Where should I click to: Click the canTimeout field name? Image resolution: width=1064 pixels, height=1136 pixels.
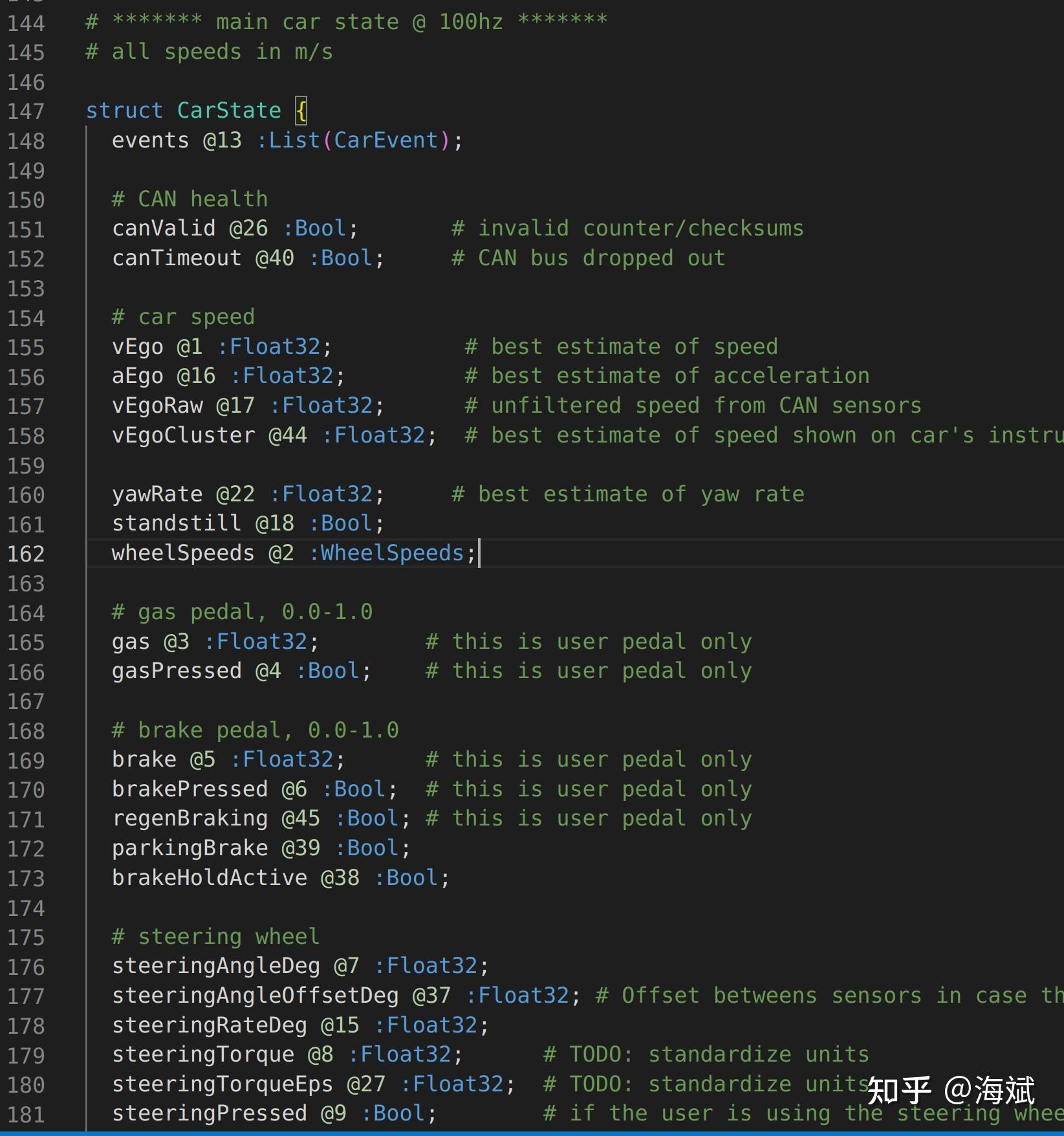pyautogui.click(x=176, y=257)
